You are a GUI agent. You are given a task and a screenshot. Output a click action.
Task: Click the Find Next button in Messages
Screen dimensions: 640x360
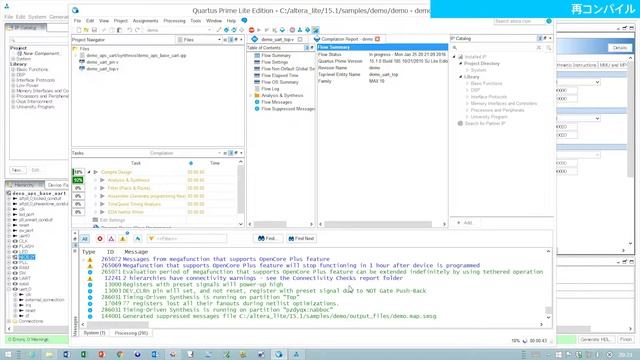[302, 238]
